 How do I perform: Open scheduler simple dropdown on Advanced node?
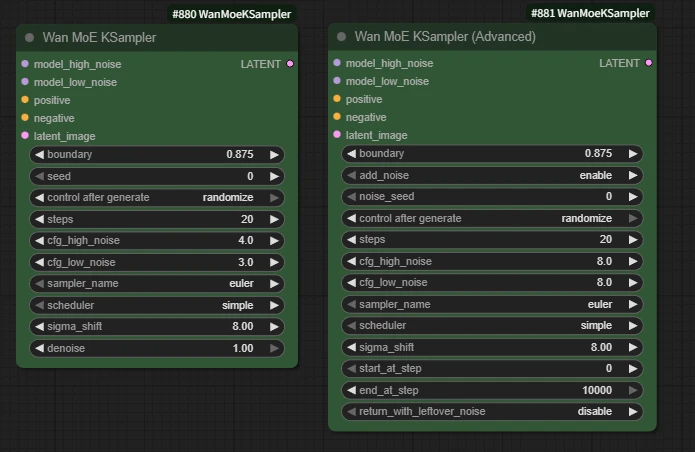pyautogui.click(x=490, y=326)
